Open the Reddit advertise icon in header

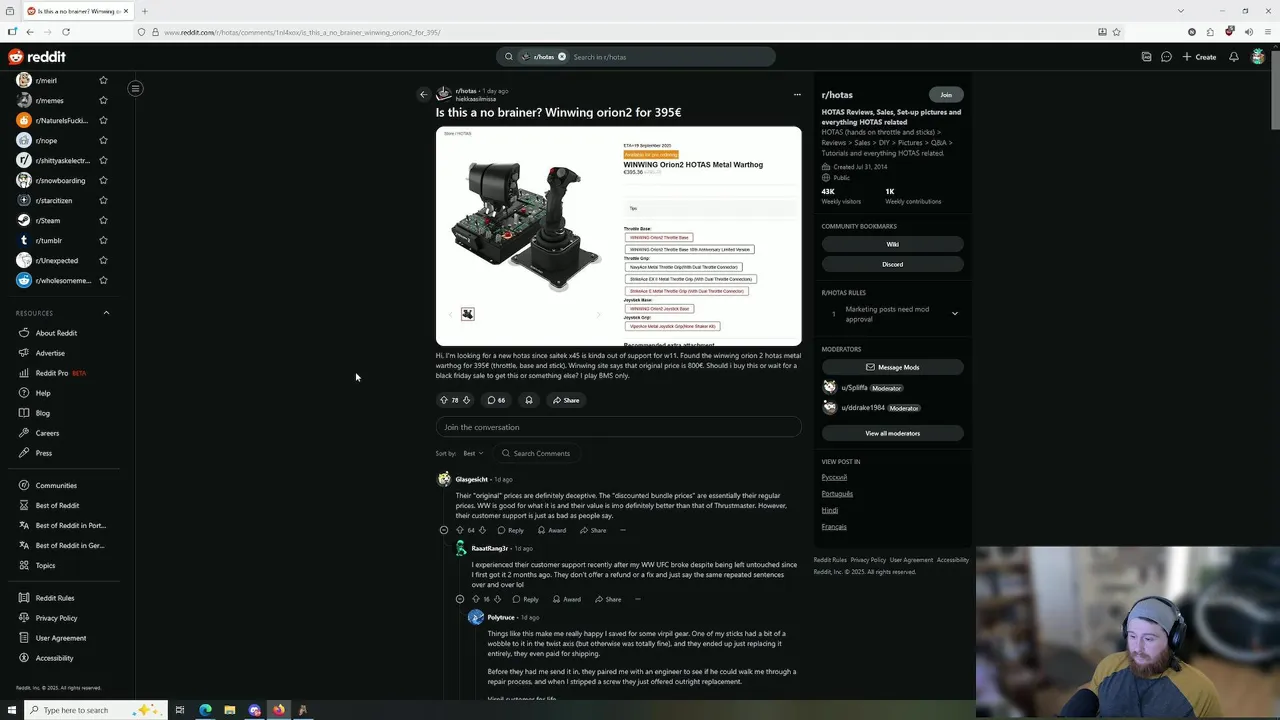[1146, 57]
